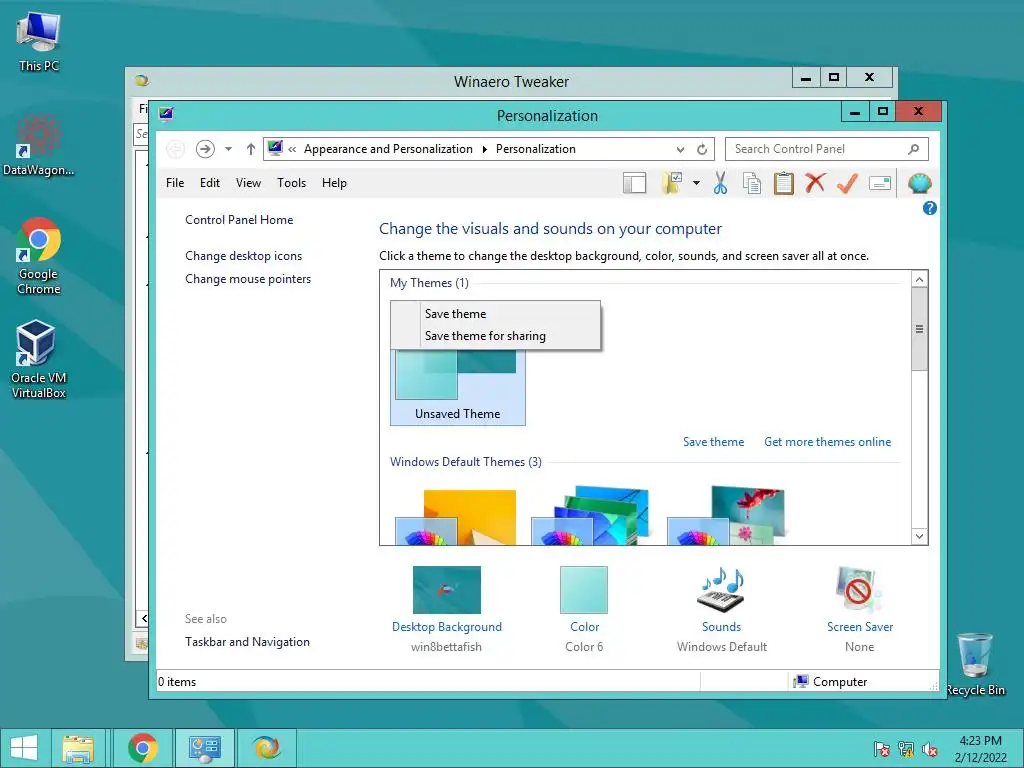This screenshot has width=1024, height=768.
Task: Open the Edit menu
Action: click(x=210, y=183)
